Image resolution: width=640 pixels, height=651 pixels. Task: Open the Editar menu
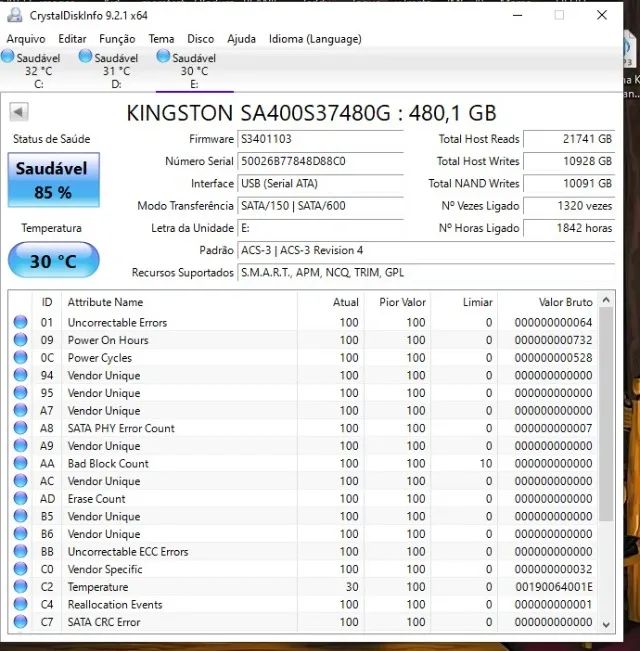[x=72, y=39]
